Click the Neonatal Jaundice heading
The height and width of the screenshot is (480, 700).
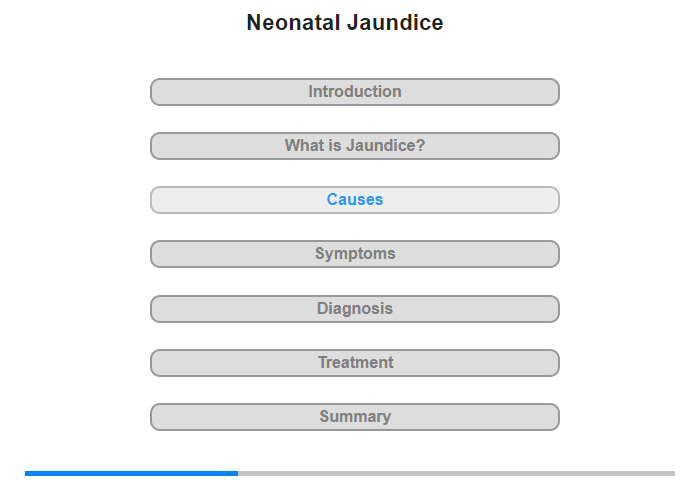[345, 22]
